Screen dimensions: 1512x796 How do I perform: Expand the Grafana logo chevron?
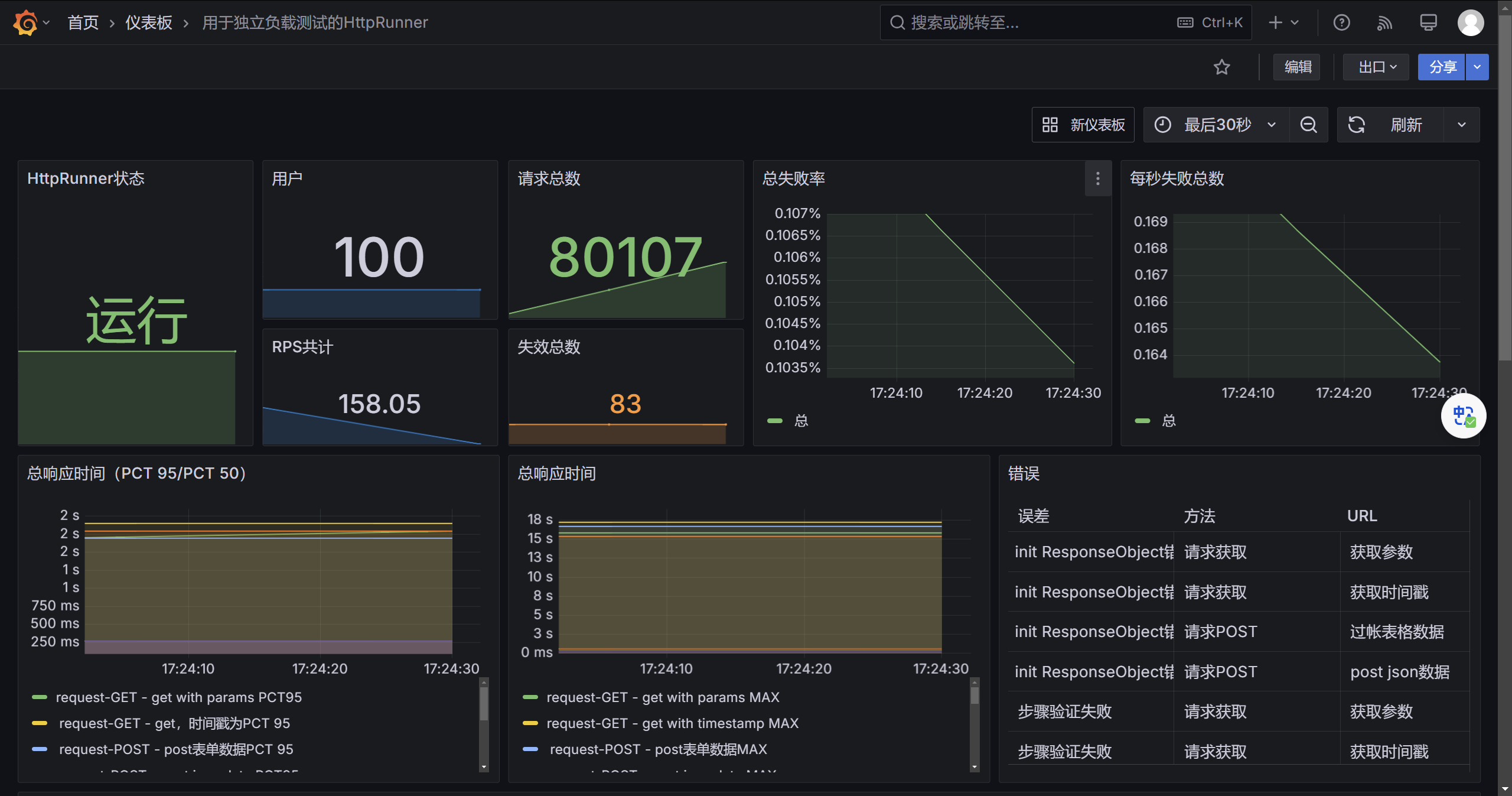point(46,22)
